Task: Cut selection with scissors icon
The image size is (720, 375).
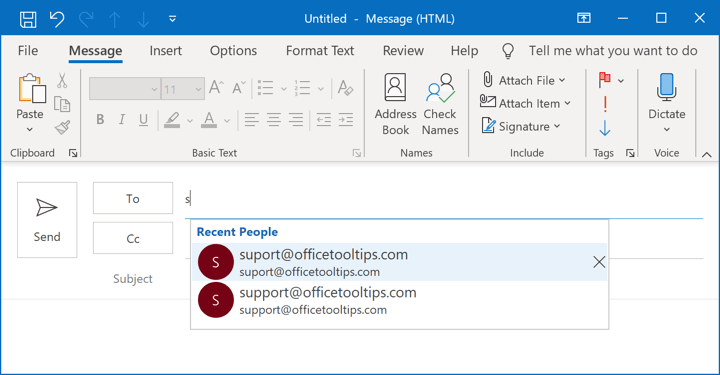Action: click(x=62, y=81)
